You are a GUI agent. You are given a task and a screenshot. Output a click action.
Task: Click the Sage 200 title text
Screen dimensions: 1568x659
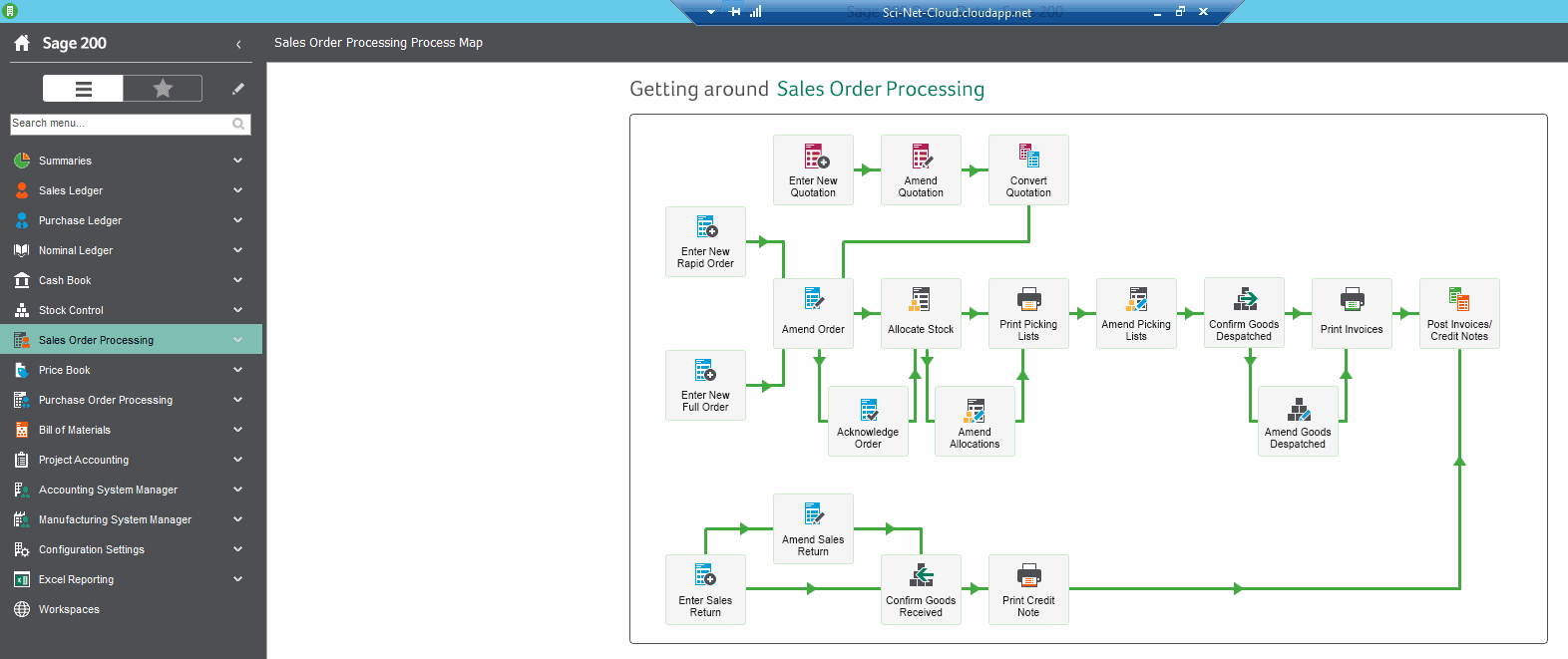(74, 43)
